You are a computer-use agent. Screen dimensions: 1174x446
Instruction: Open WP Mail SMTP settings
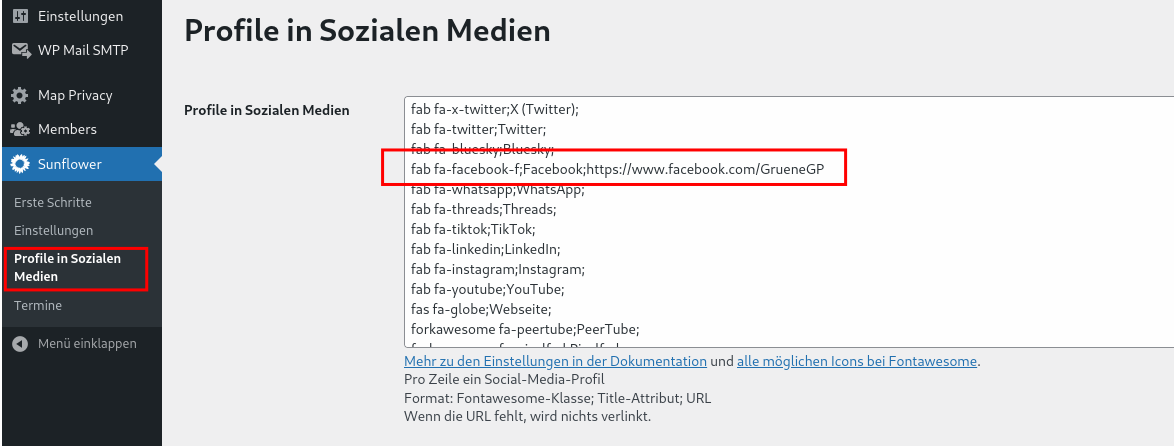(x=83, y=50)
